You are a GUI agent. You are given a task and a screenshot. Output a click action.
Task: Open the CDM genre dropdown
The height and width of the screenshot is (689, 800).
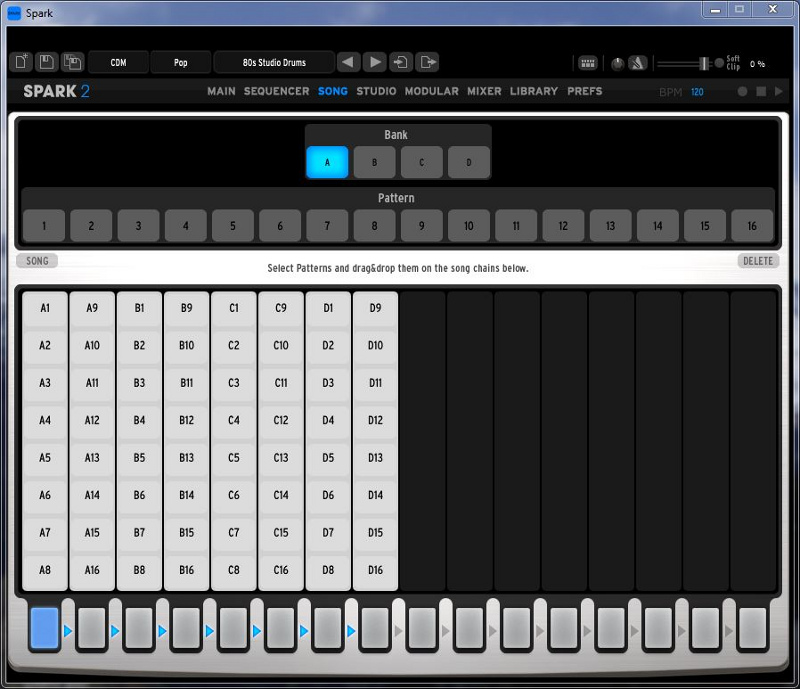[118, 62]
